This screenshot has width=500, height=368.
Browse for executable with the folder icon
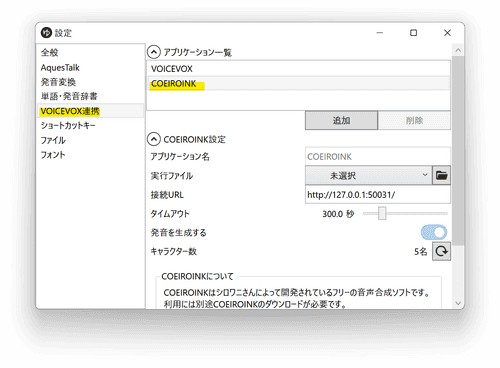(441, 175)
